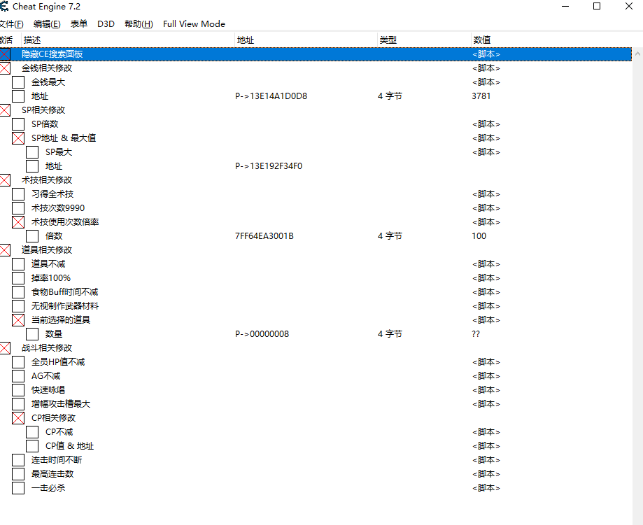Enable the AG不减 checkbox
Screen dimensions: 643x525
click(18, 376)
